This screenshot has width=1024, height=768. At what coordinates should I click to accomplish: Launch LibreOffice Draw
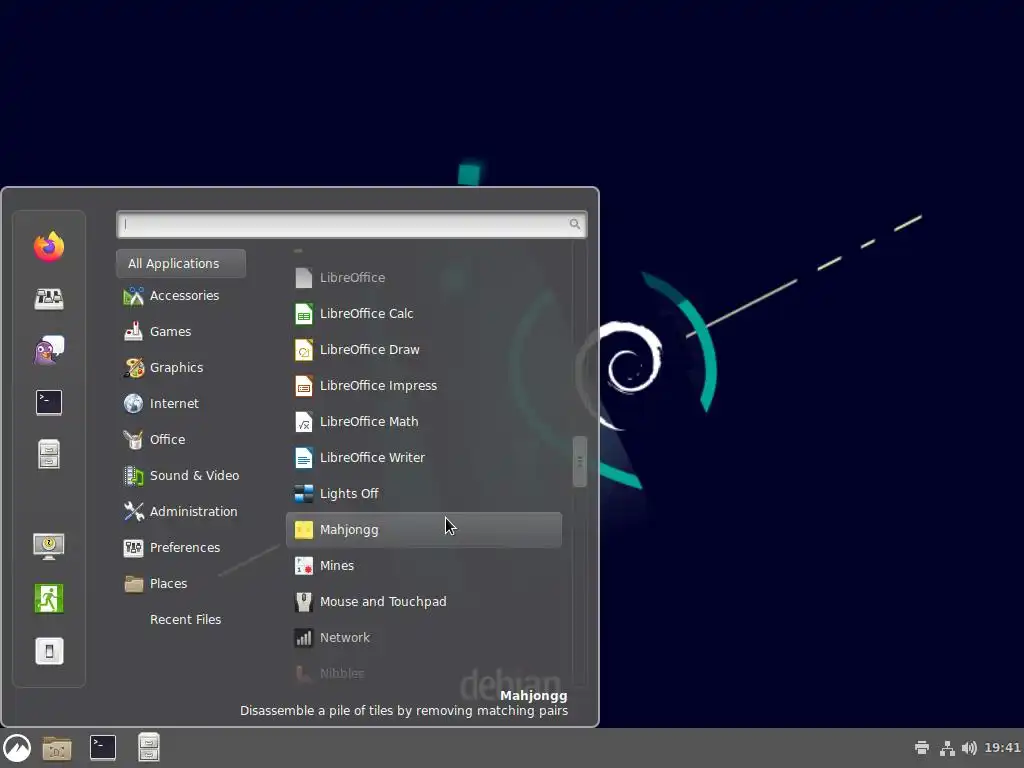pyautogui.click(x=424, y=349)
